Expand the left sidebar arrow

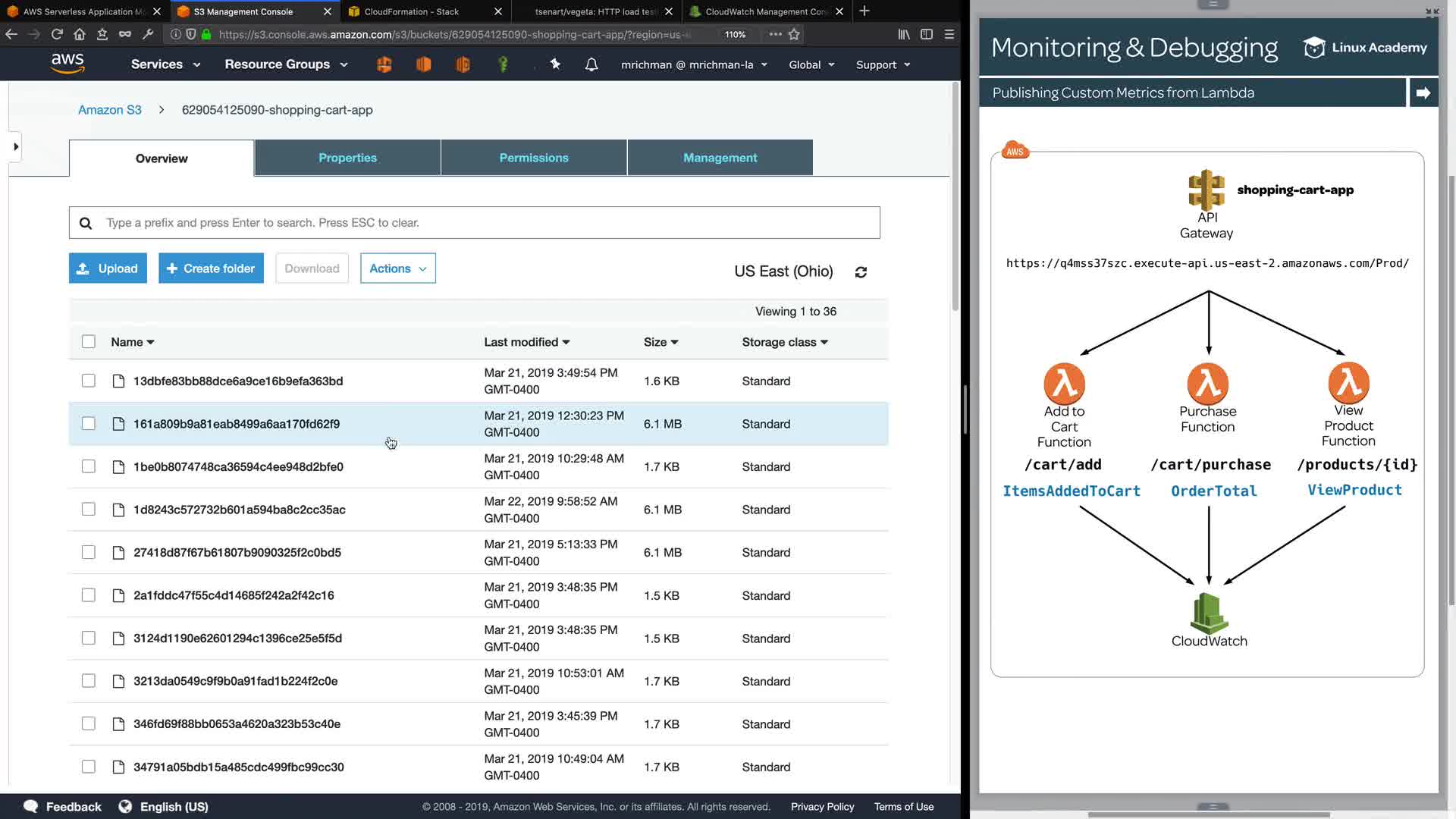(x=16, y=146)
